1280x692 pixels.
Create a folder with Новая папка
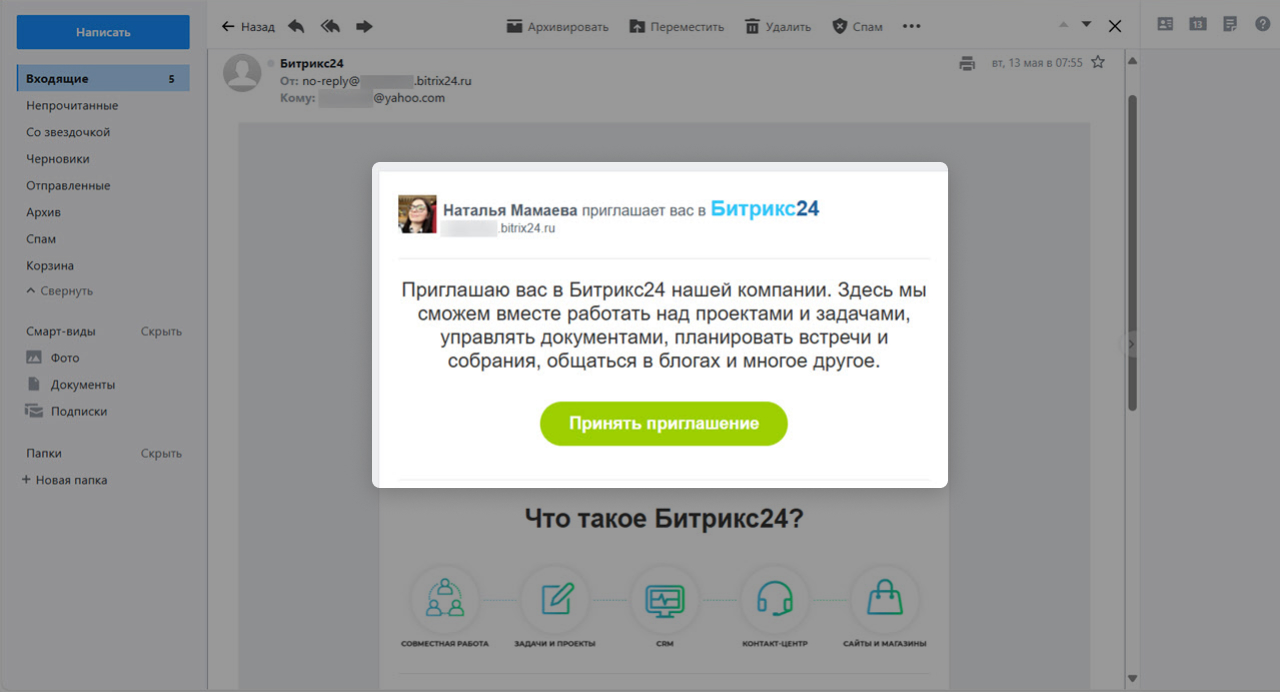pyautogui.click(x=65, y=480)
